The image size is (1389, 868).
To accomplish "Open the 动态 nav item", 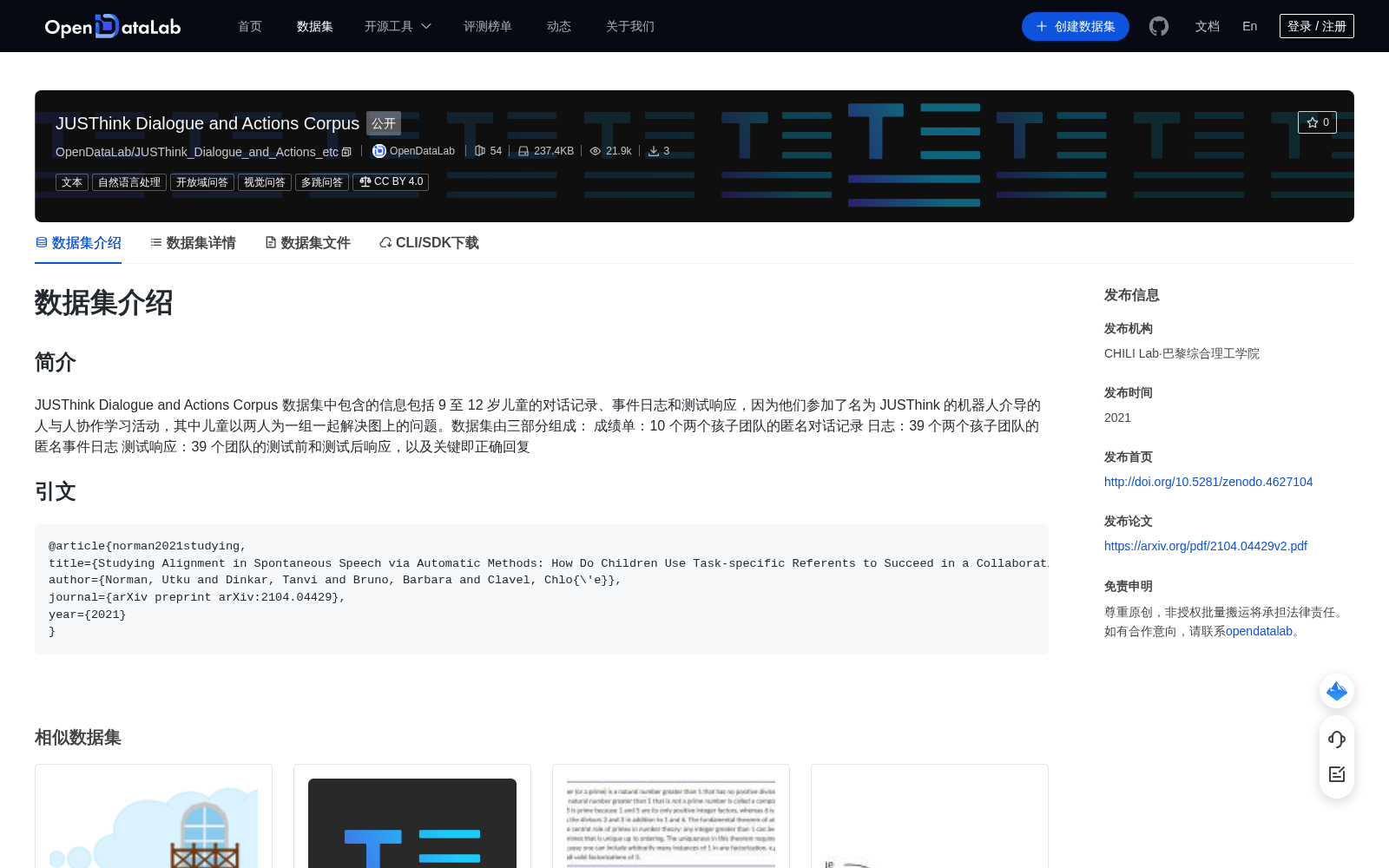I will coord(559,26).
